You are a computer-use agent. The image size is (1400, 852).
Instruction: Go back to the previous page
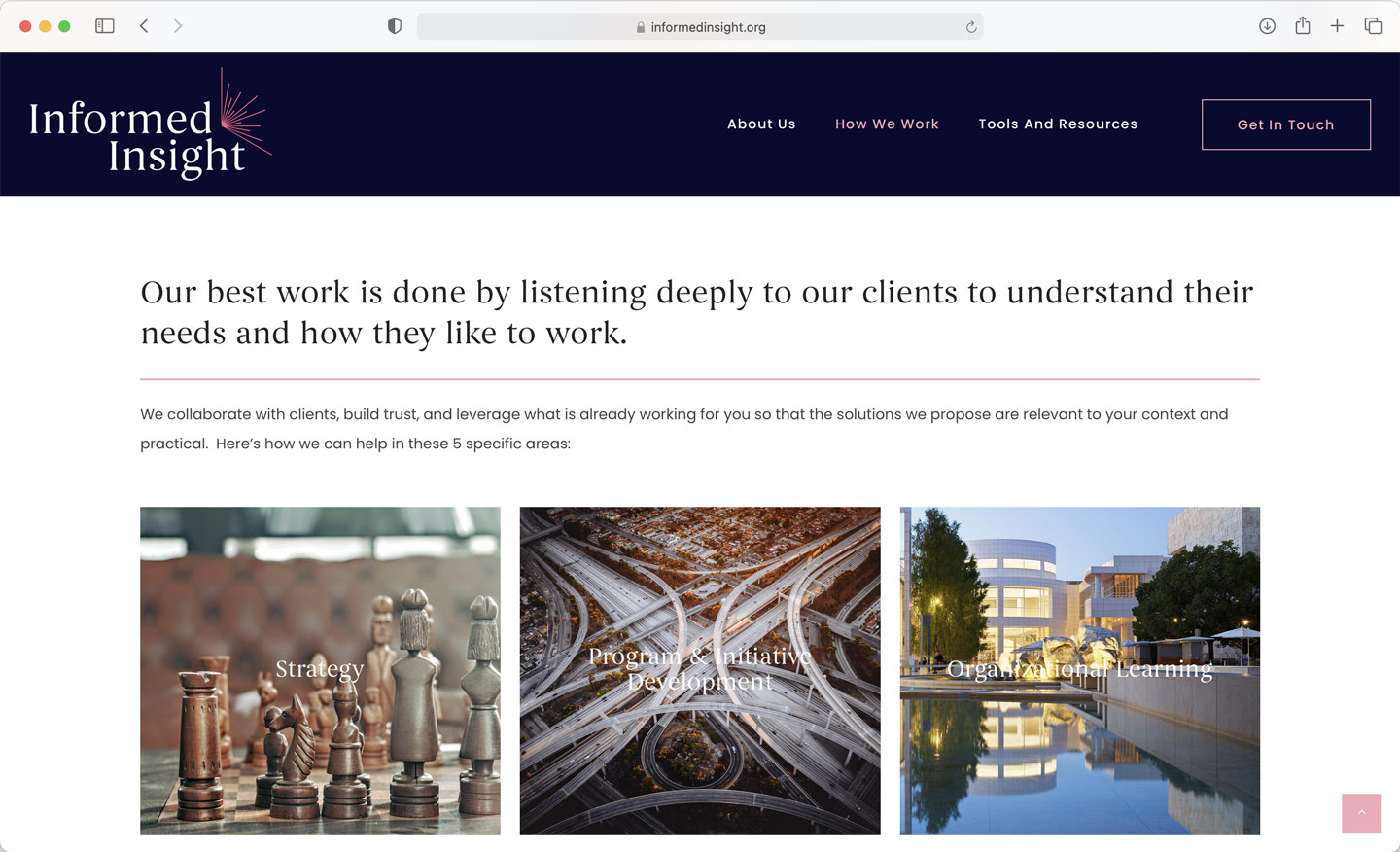144,26
